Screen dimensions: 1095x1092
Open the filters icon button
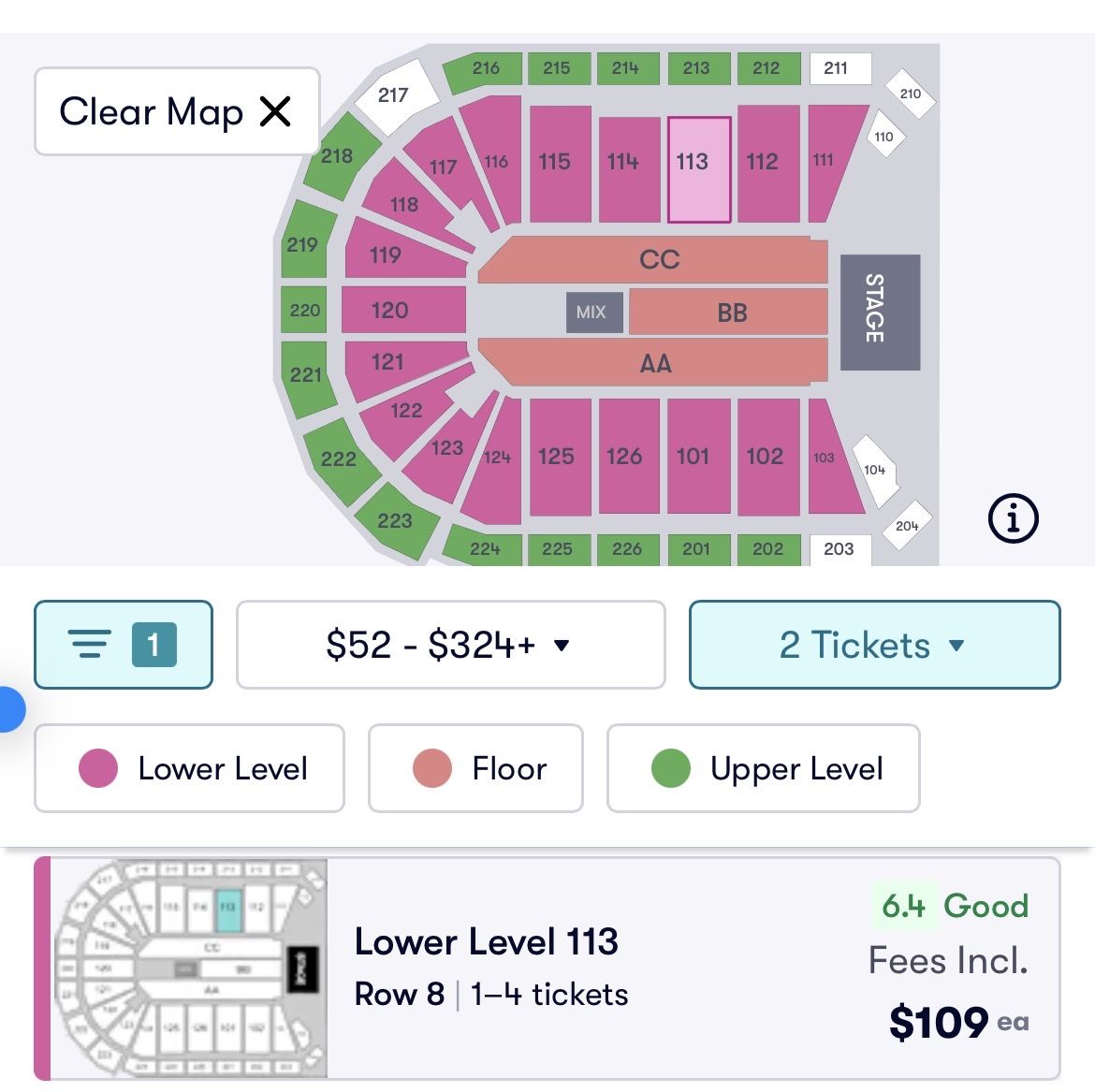tap(124, 645)
